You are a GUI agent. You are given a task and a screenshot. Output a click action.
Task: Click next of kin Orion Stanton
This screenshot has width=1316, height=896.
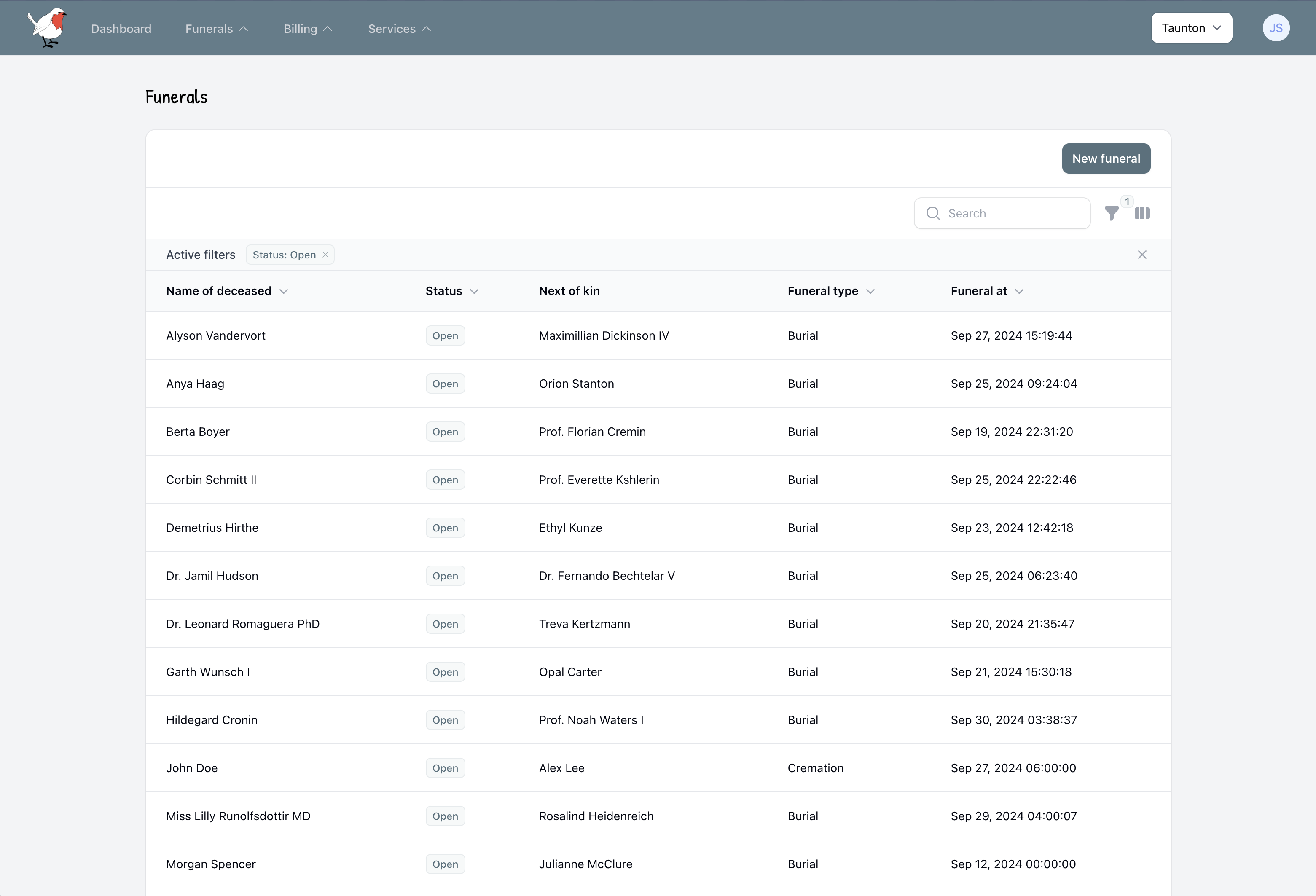(x=576, y=384)
